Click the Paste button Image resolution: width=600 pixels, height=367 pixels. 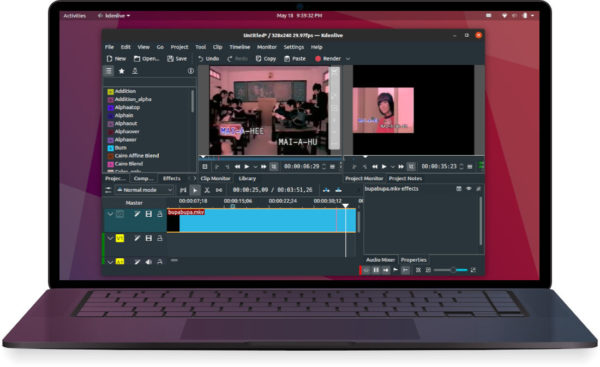point(295,59)
